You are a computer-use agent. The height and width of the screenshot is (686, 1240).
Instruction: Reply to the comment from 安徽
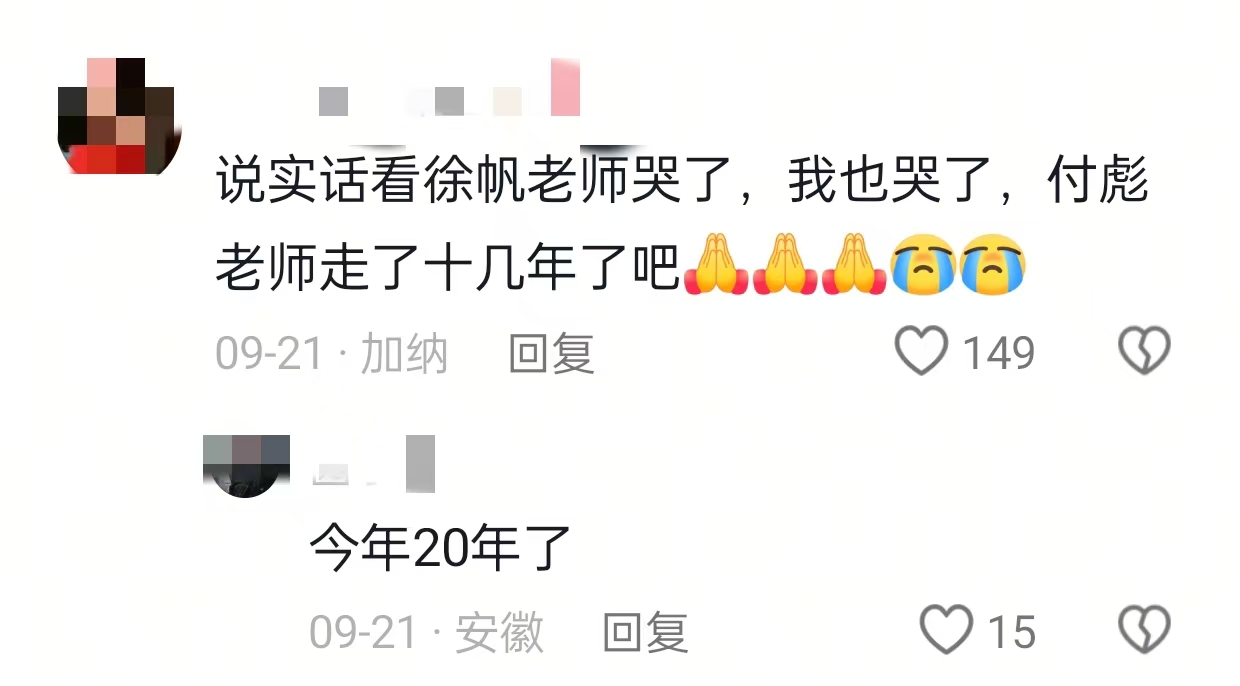tap(645, 632)
